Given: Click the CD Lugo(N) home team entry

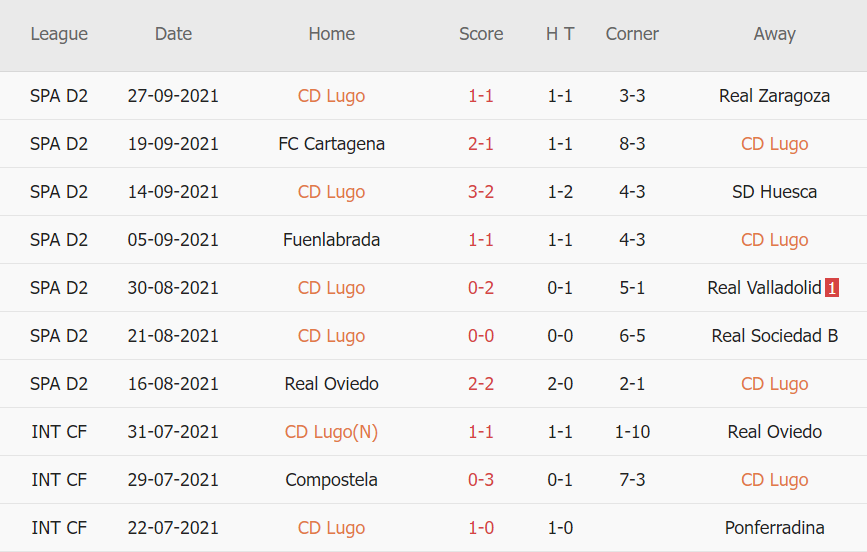Looking at the screenshot, I should 331,432.
